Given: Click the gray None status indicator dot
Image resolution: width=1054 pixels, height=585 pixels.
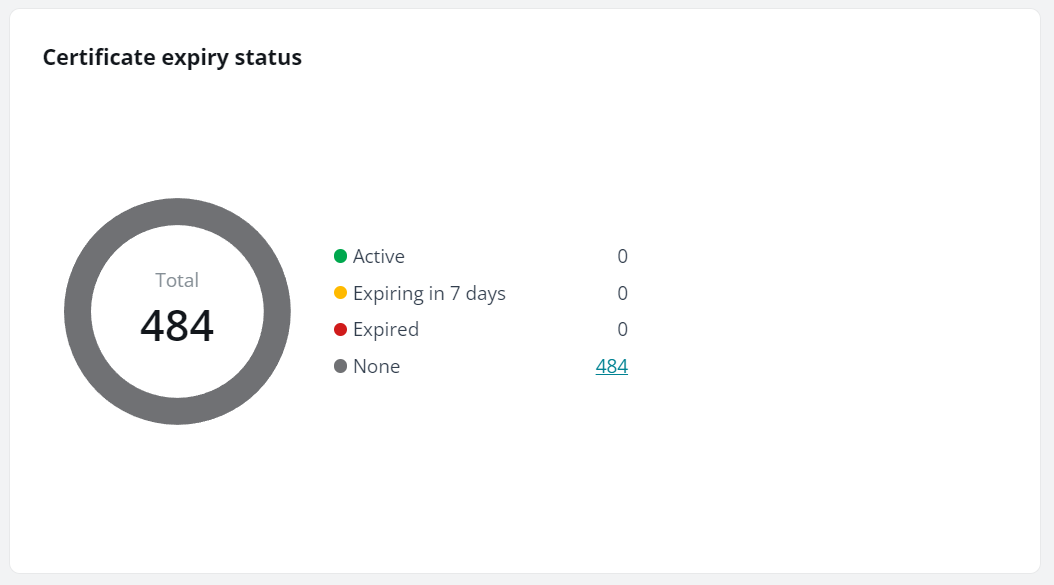Looking at the screenshot, I should 341,366.
